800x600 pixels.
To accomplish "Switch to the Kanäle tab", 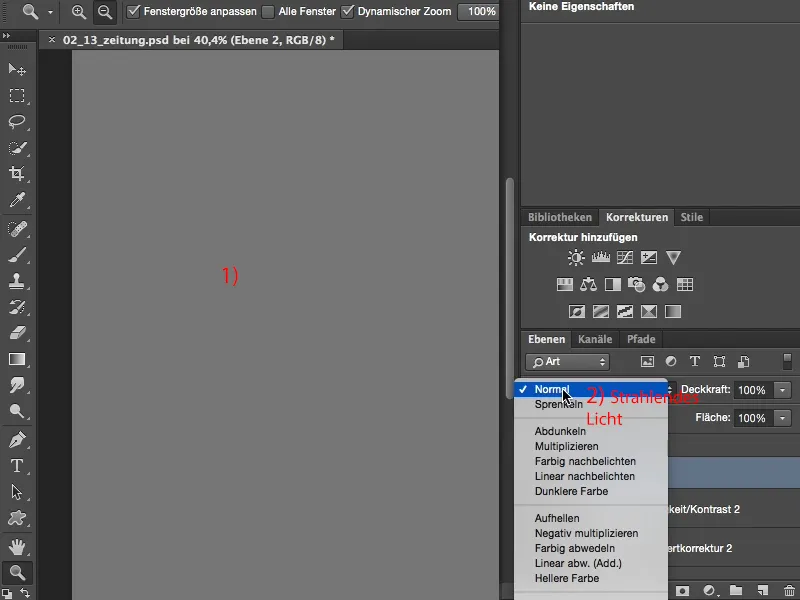I will pyautogui.click(x=595, y=339).
